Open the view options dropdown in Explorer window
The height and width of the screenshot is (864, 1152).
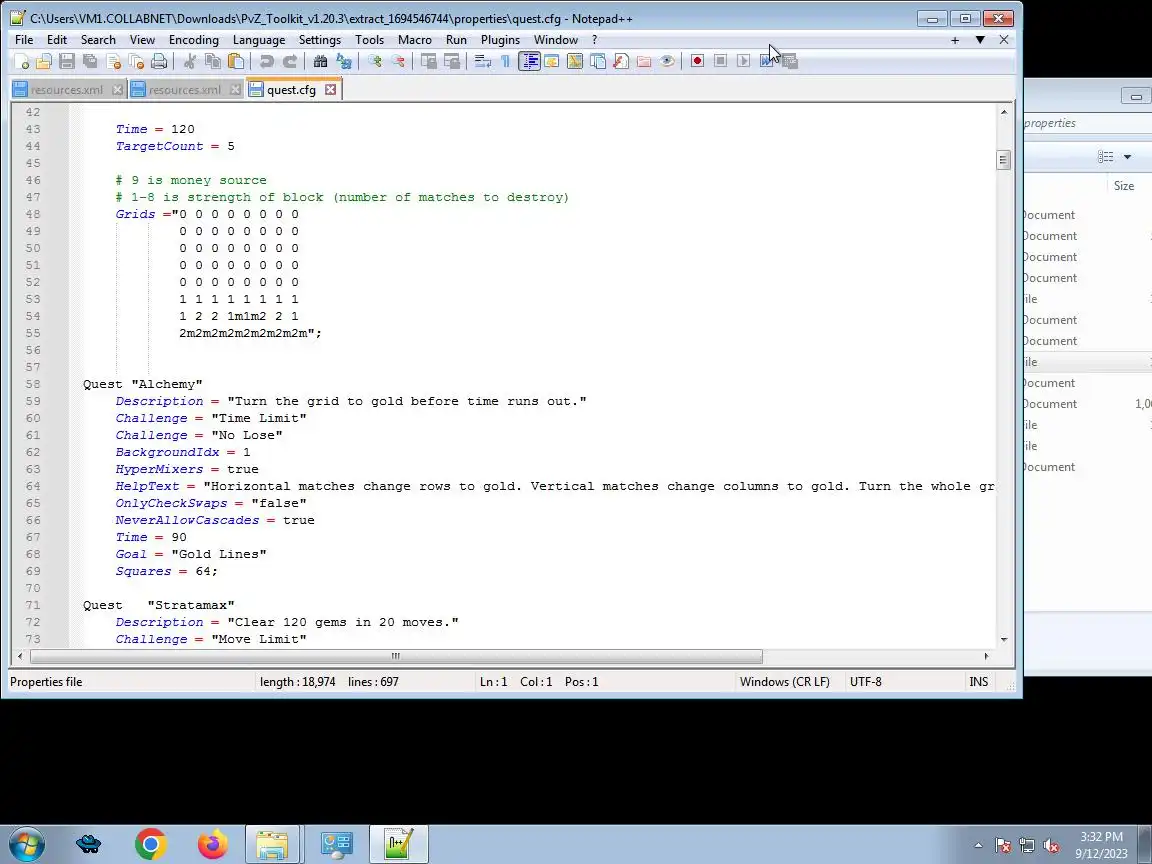click(x=1127, y=156)
